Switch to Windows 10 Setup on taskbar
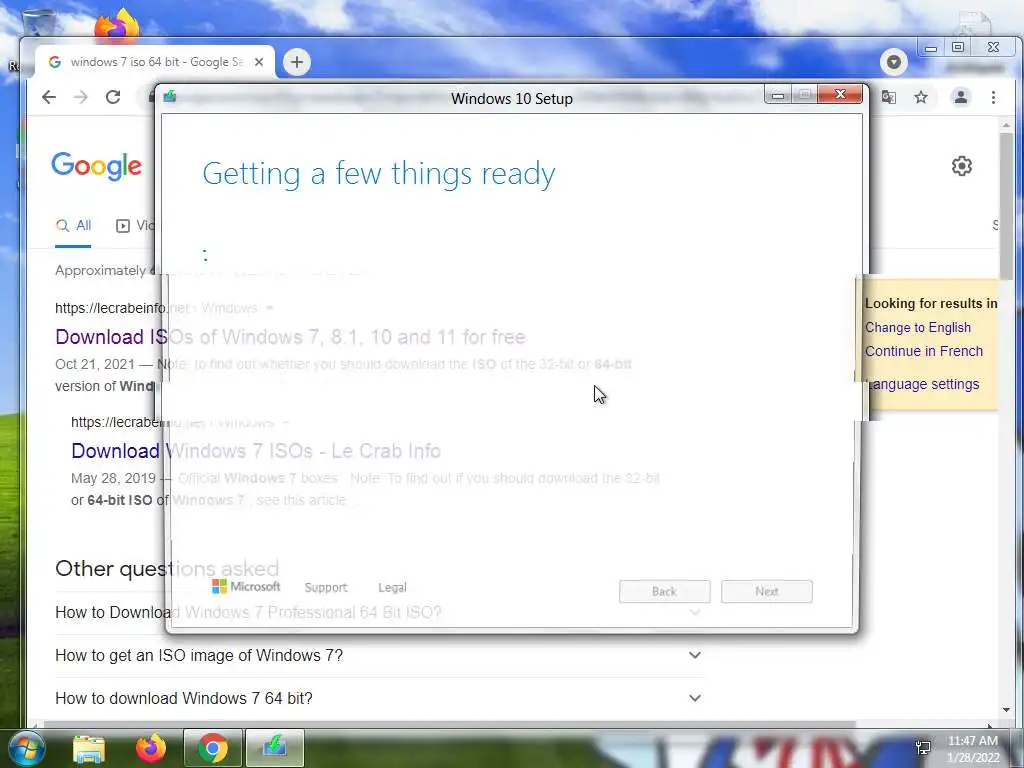The width and height of the screenshot is (1024, 768). (274, 748)
